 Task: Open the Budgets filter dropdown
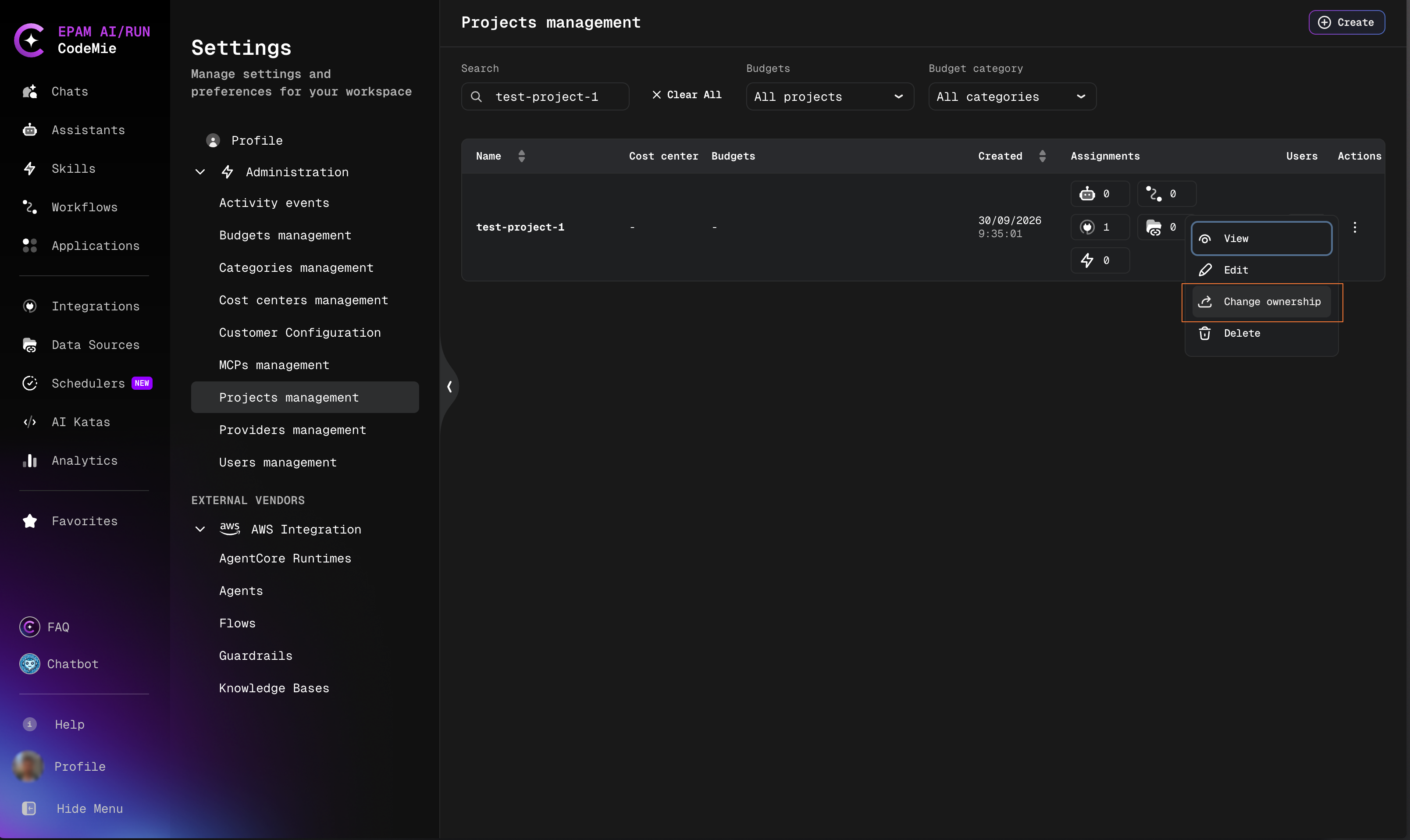point(830,97)
